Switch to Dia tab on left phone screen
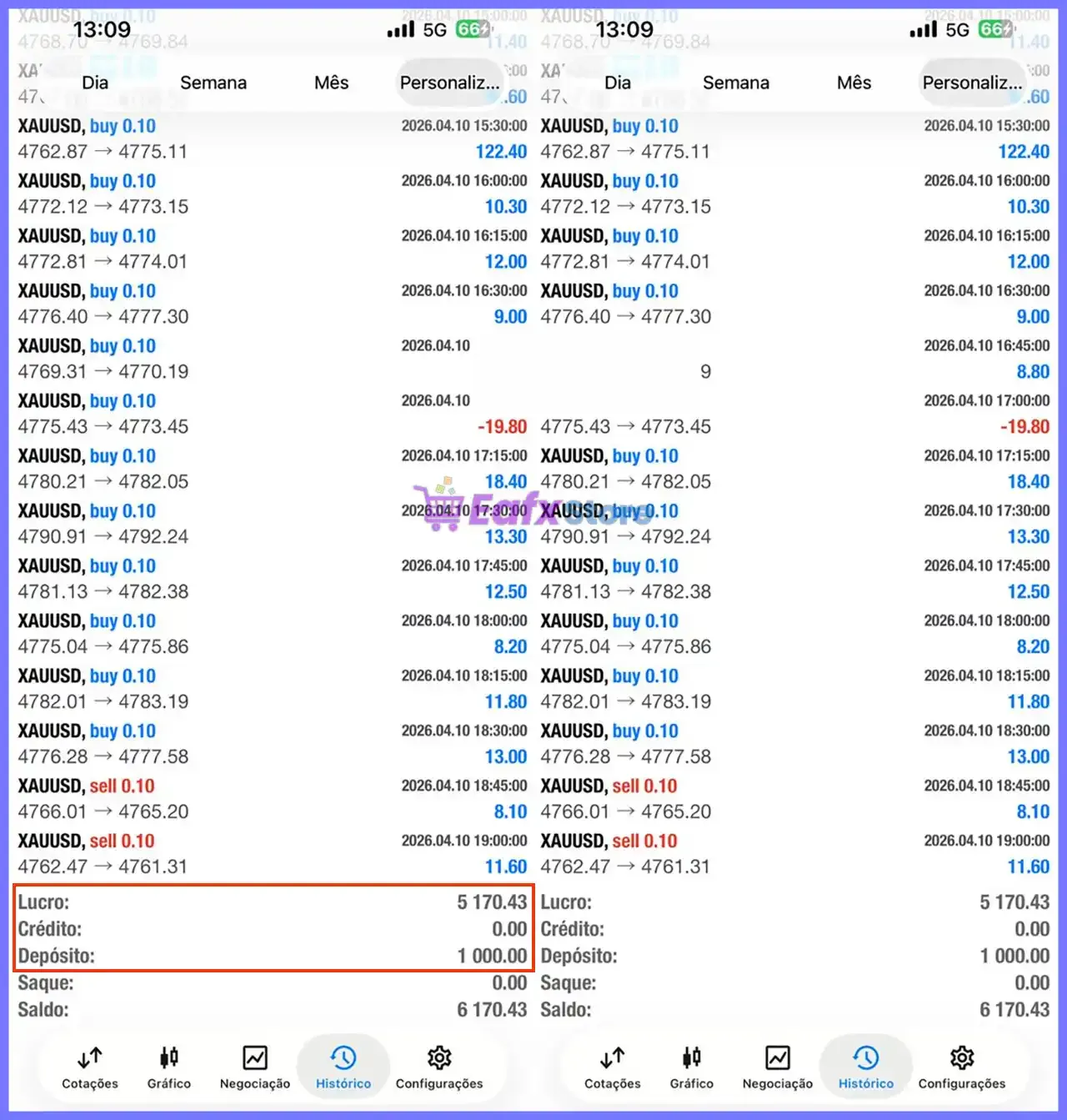The image size is (1067, 1120). (x=95, y=83)
